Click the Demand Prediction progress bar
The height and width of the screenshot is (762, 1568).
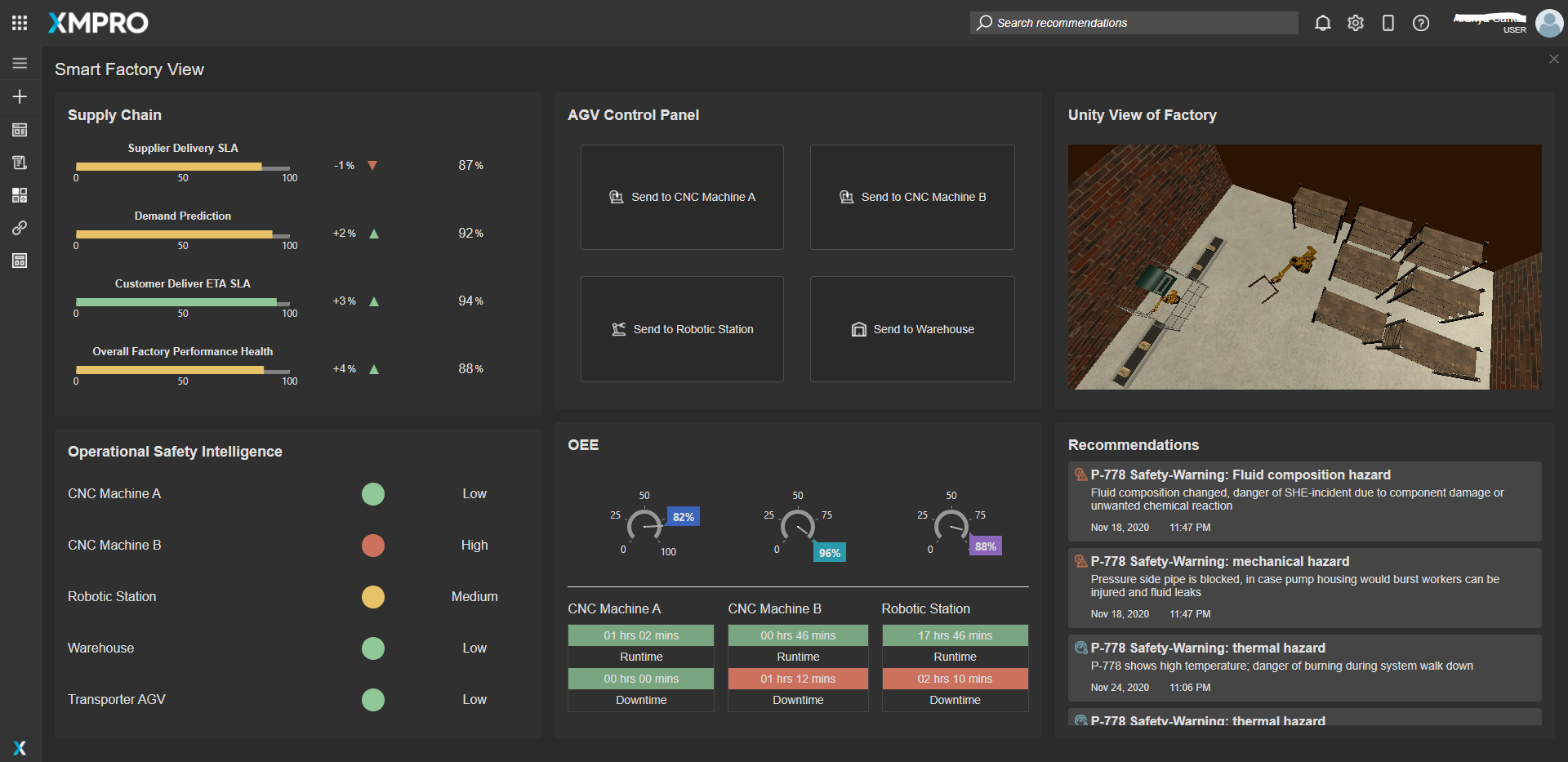point(183,234)
